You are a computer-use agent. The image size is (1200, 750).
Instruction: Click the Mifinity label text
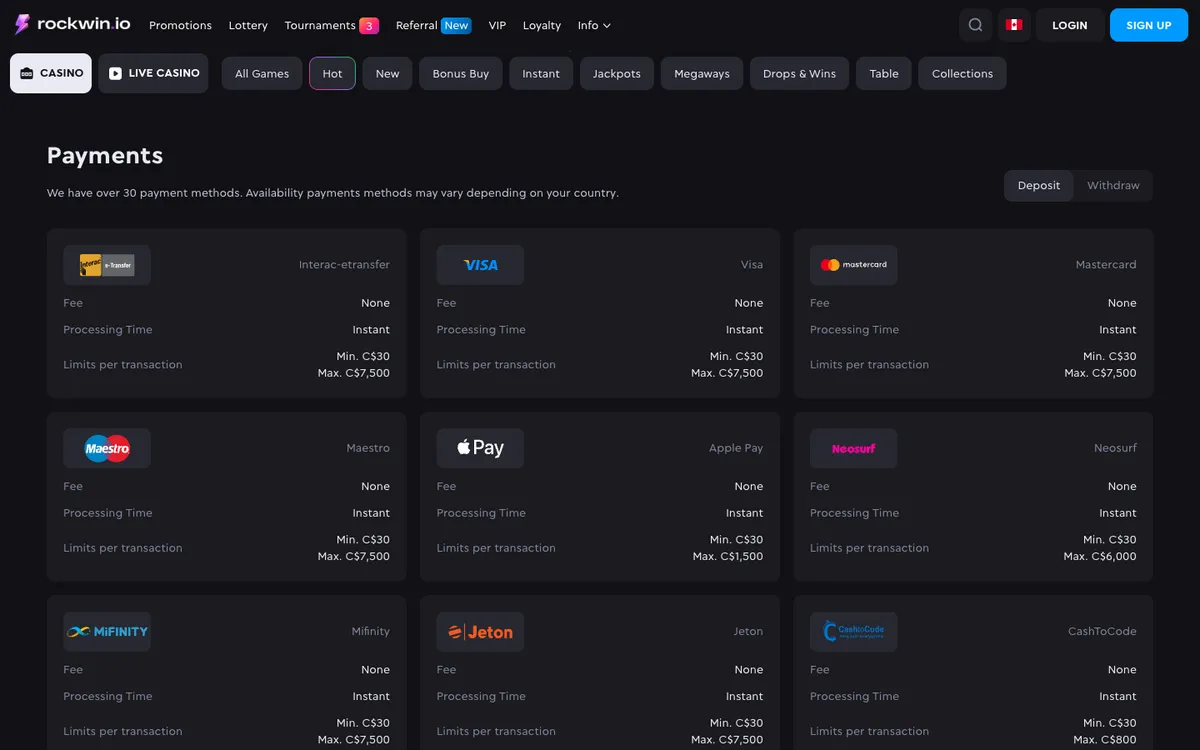point(371,632)
